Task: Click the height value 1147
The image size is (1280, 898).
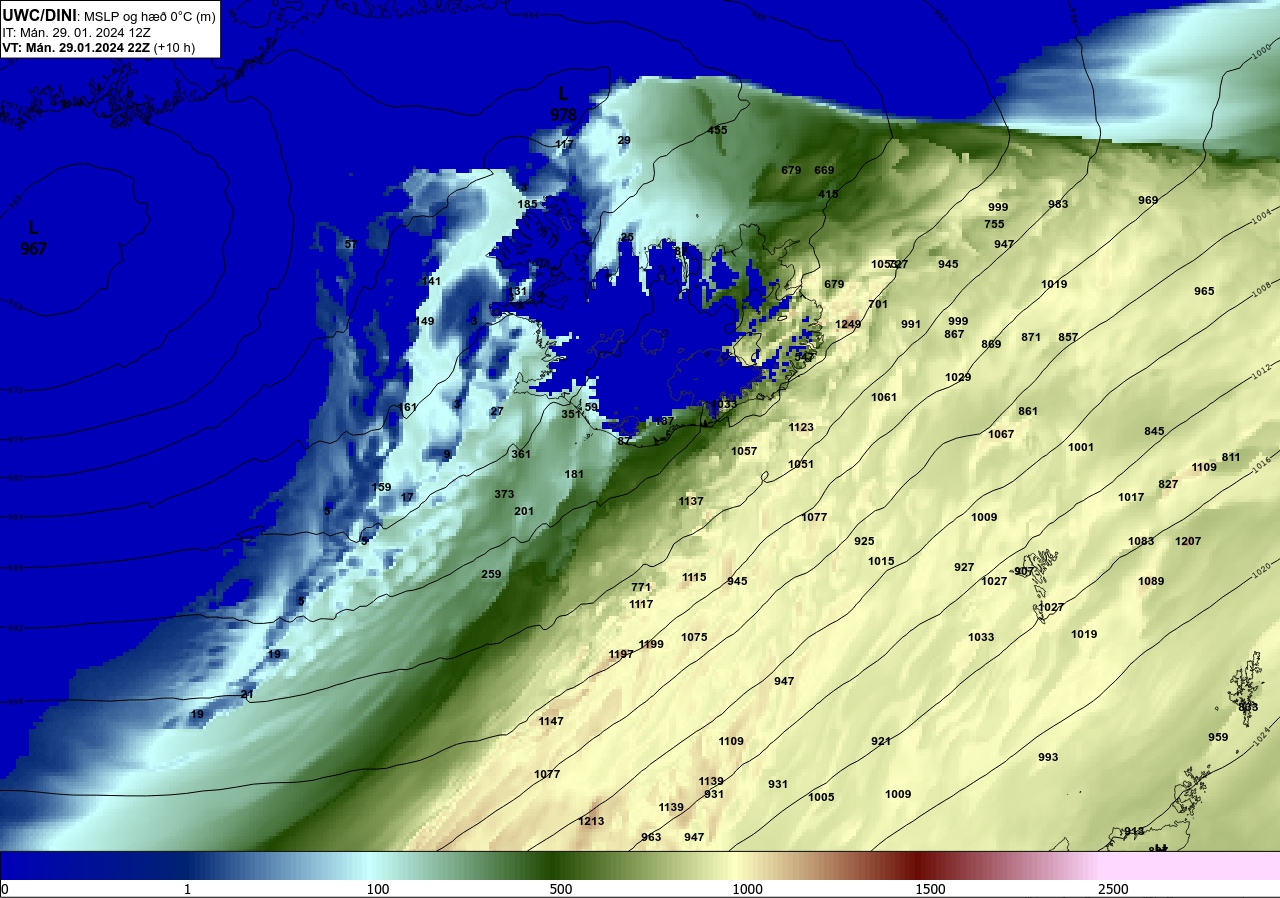Action: [551, 721]
